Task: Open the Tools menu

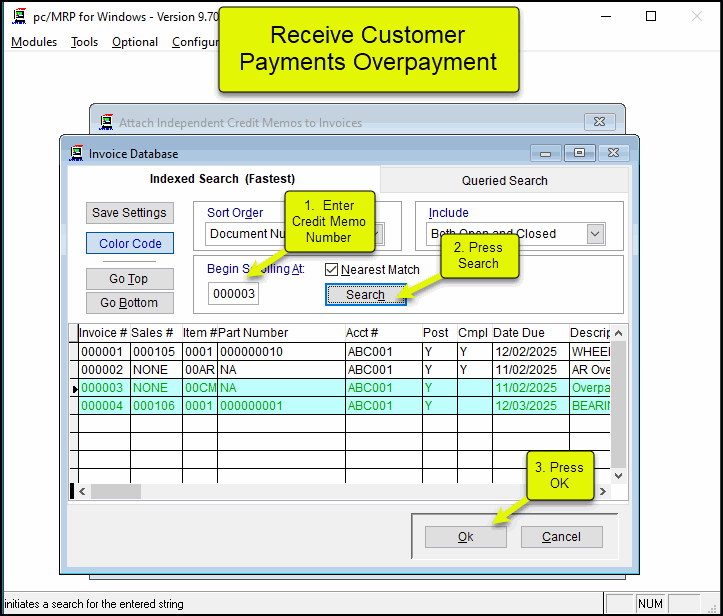Action: point(84,42)
